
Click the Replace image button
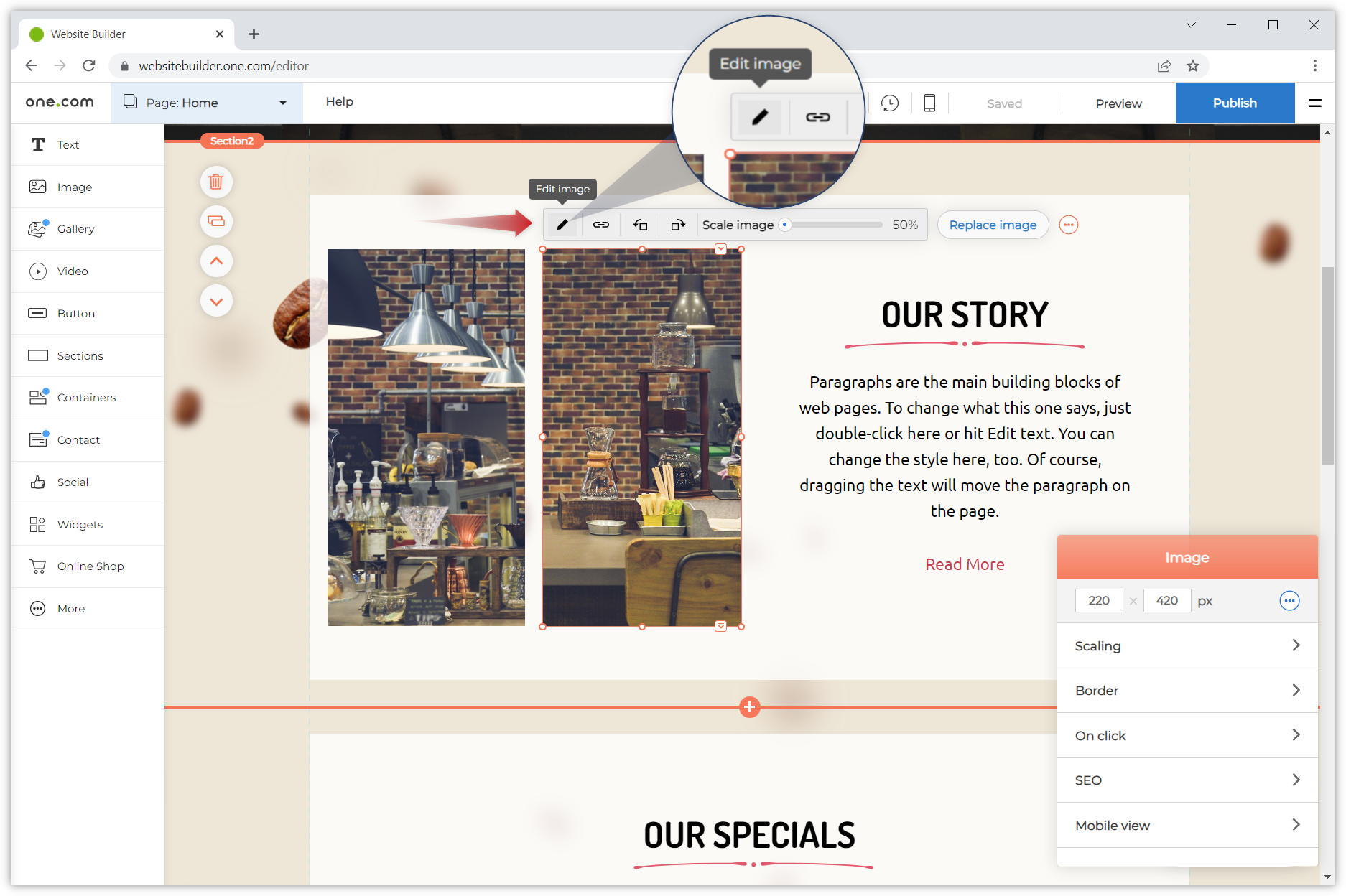(993, 224)
